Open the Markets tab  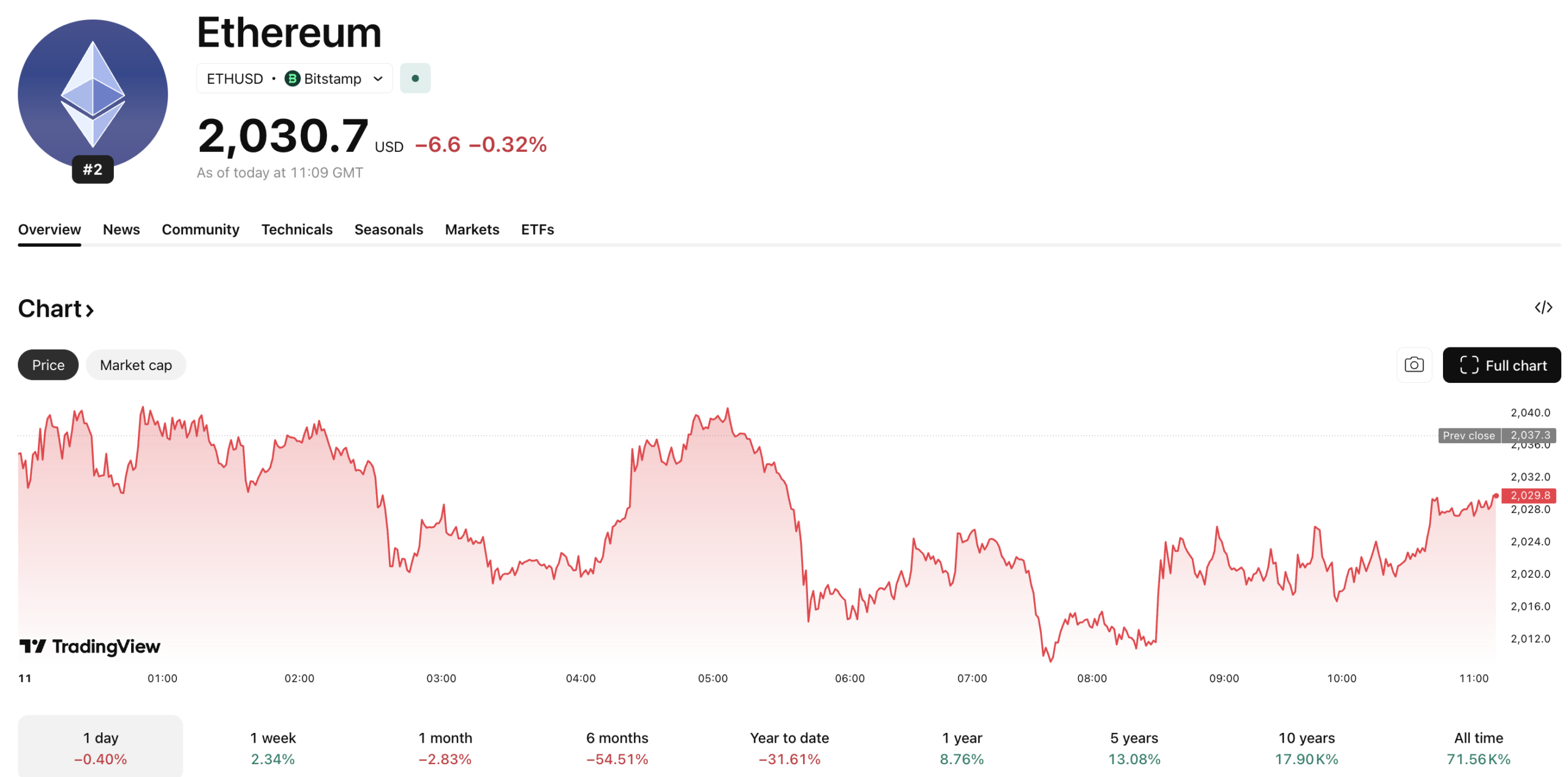tap(472, 230)
